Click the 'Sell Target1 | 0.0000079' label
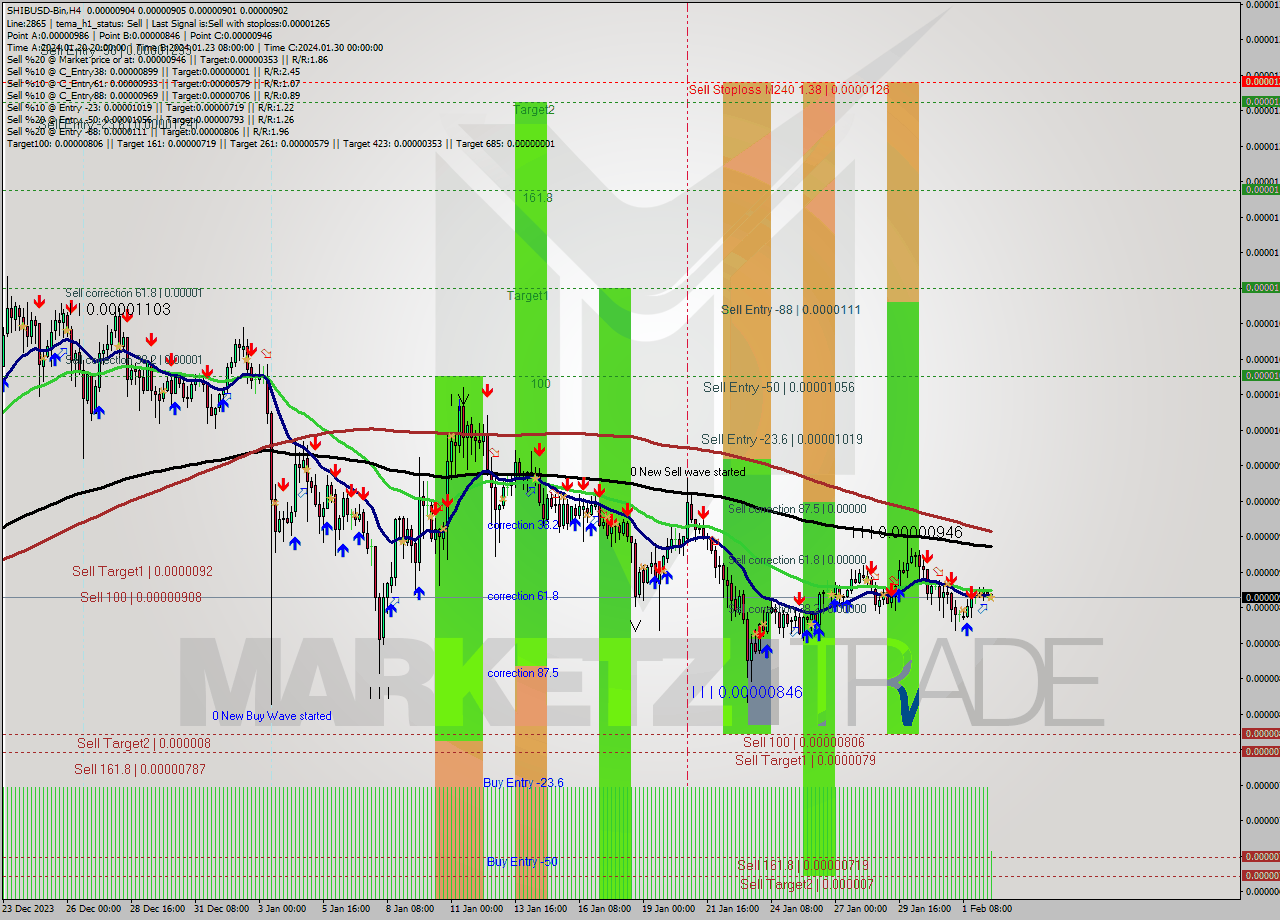 805,760
